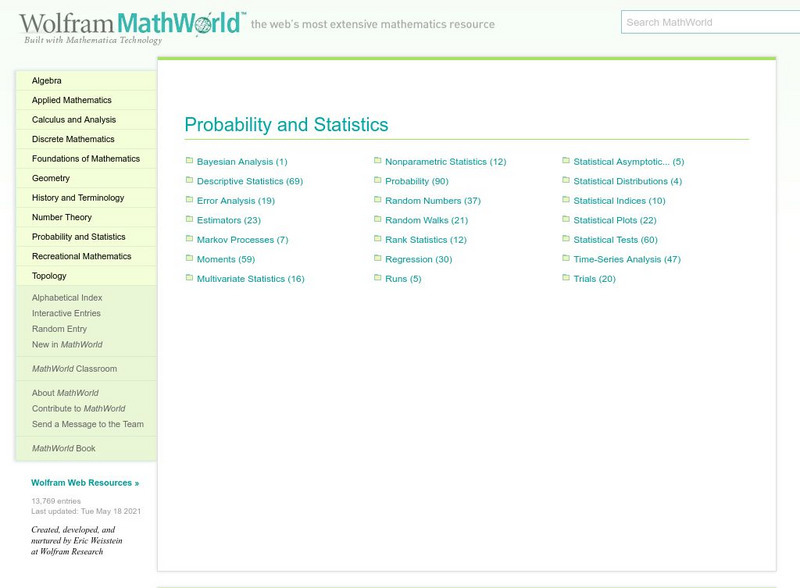The image size is (800, 588).
Task: Click the folder icon beside Statistical Asymptotic
Action: [x=566, y=161]
